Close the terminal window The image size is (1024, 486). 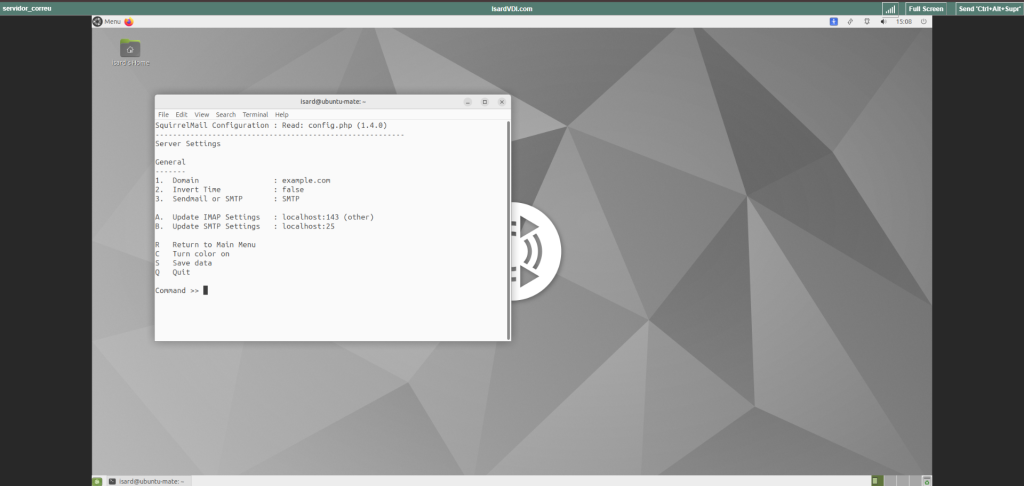pos(502,102)
